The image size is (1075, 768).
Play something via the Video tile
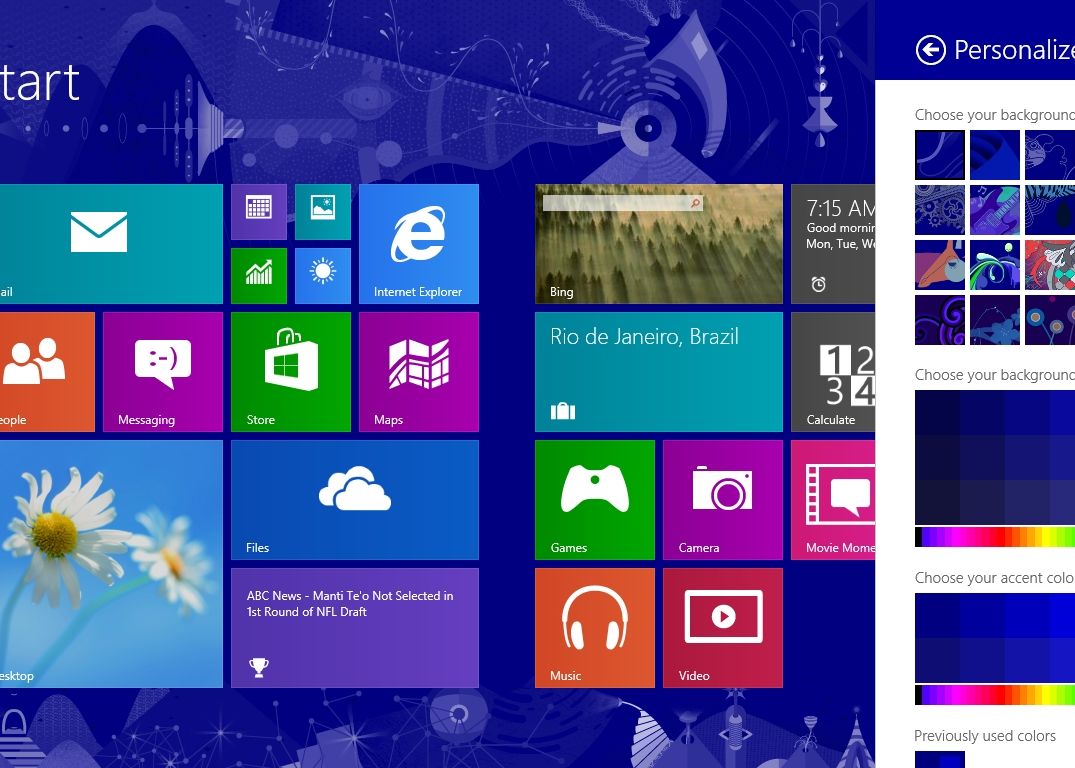723,627
